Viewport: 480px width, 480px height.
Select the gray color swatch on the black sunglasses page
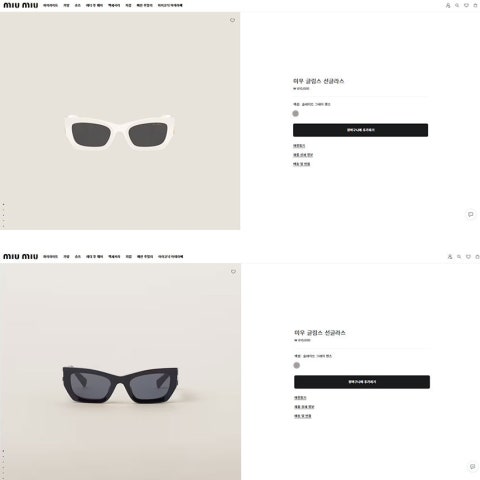click(297, 365)
